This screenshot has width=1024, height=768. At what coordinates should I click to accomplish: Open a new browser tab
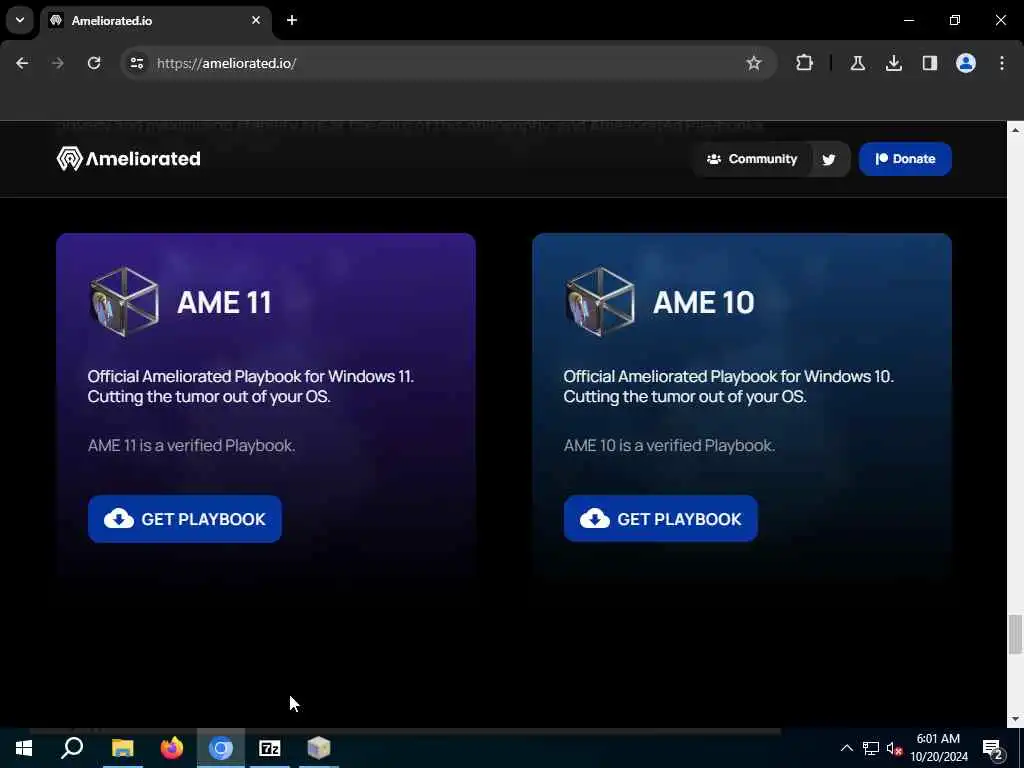[292, 20]
